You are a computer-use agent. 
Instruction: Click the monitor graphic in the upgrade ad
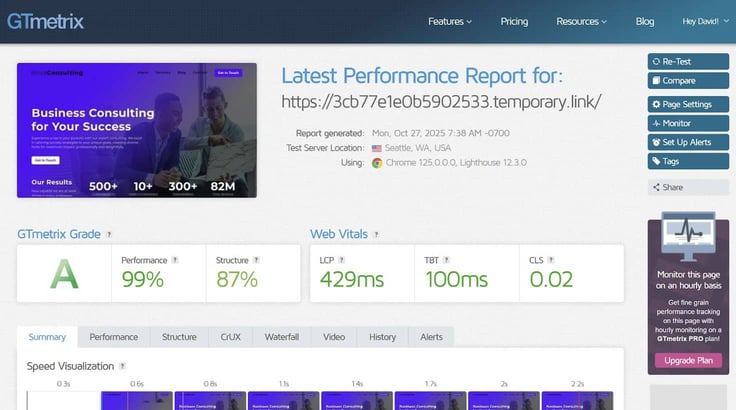pyautogui.click(x=688, y=236)
